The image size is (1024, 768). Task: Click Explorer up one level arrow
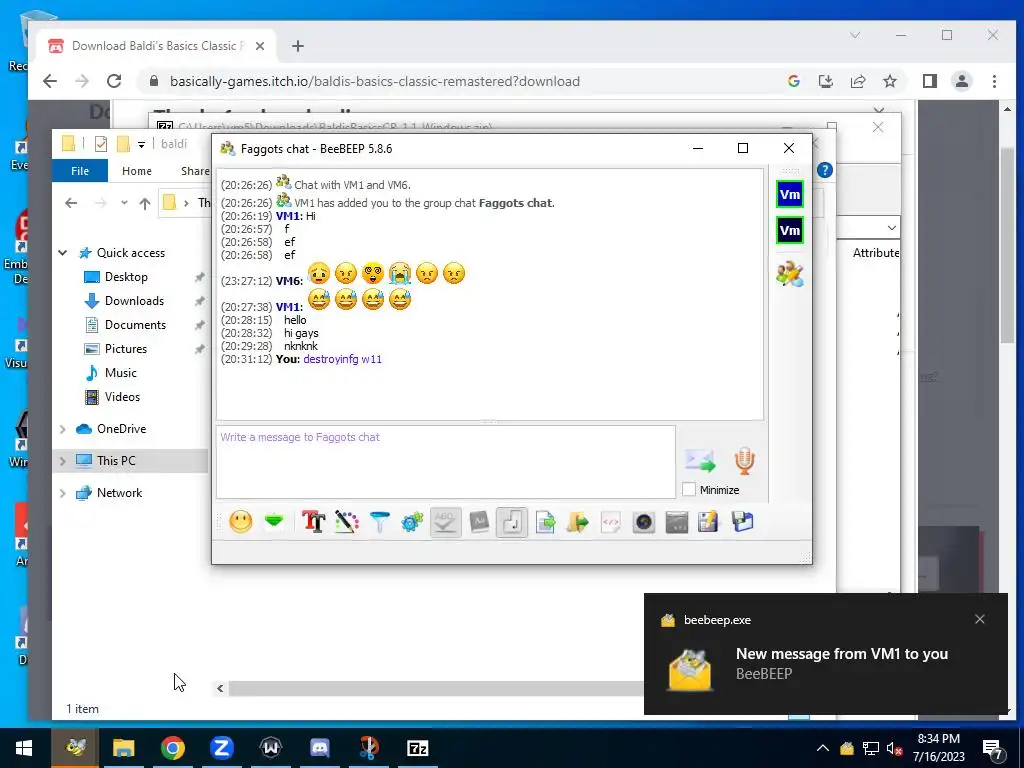coord(145,203)
